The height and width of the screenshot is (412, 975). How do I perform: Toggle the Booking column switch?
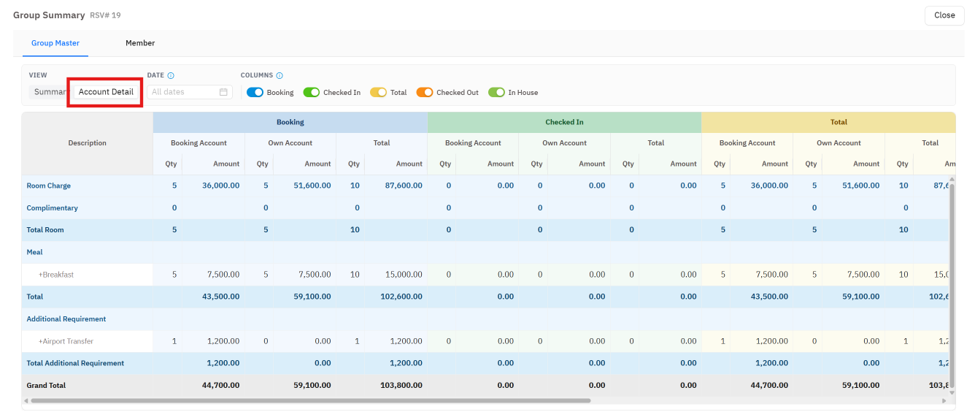(x=255, y=92)
